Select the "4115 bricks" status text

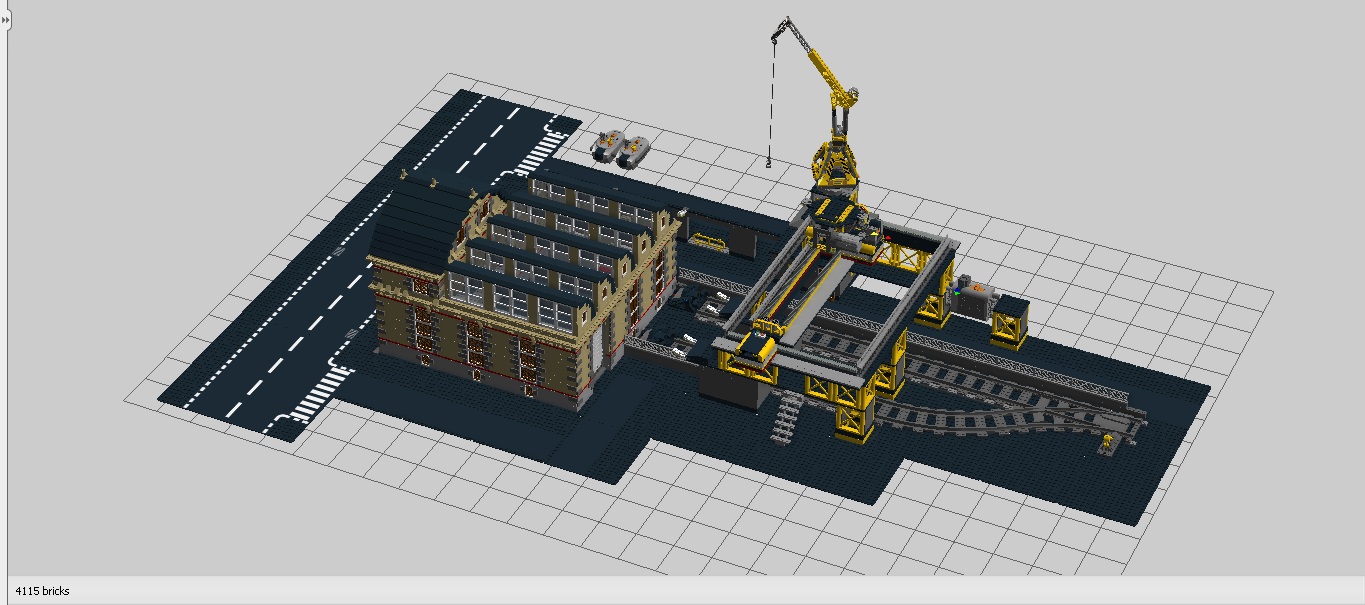[x=42, y=591]
